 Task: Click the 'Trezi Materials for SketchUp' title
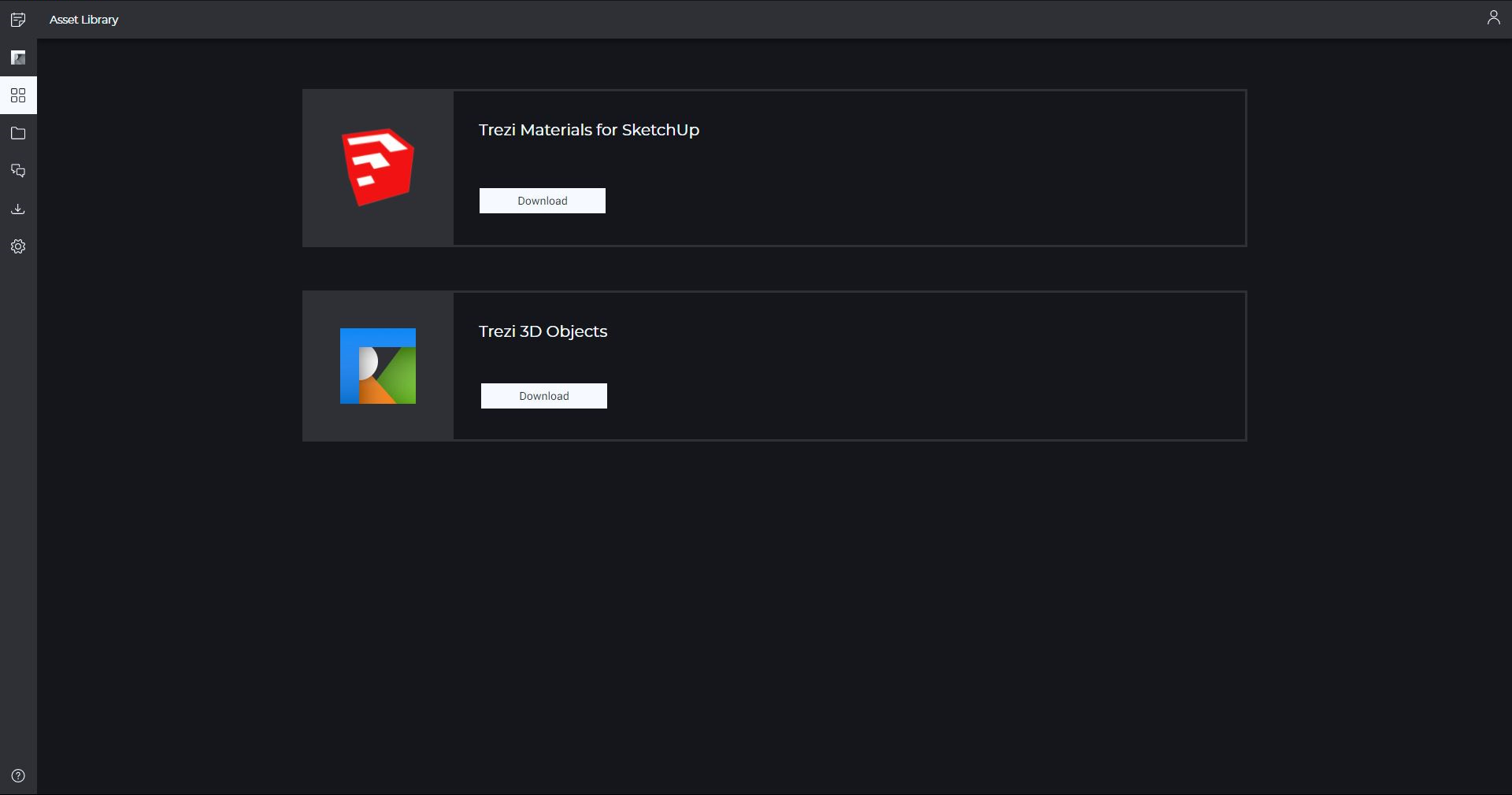tap(589, 130)
